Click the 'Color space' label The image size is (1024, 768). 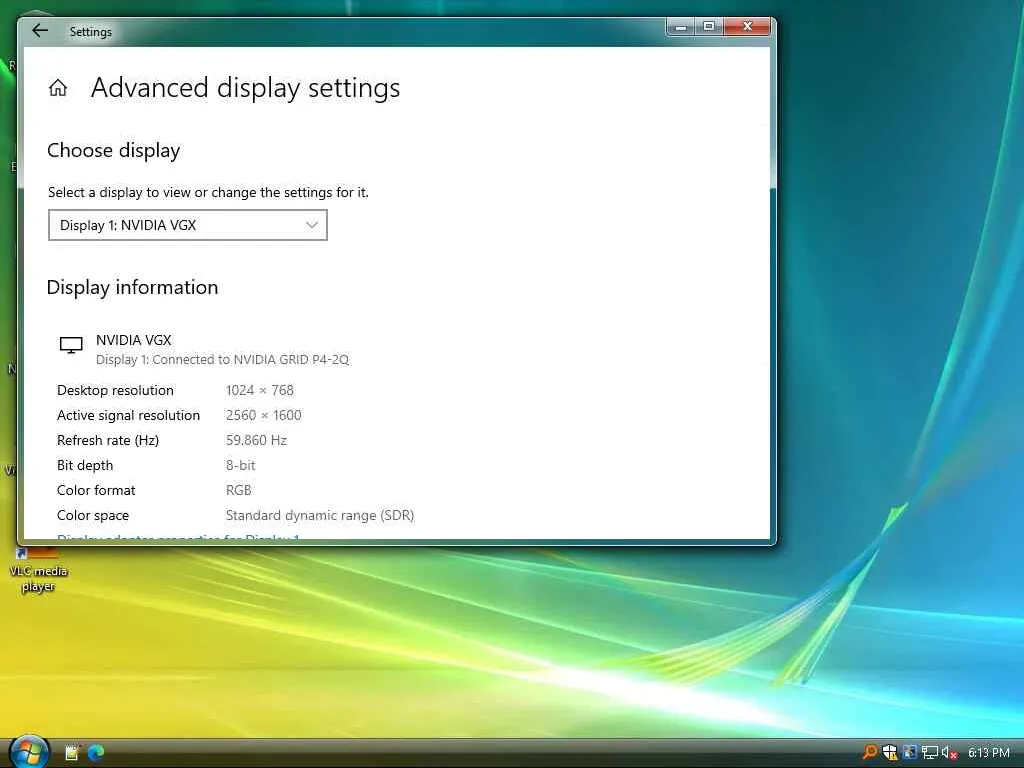tap(93, 515)
